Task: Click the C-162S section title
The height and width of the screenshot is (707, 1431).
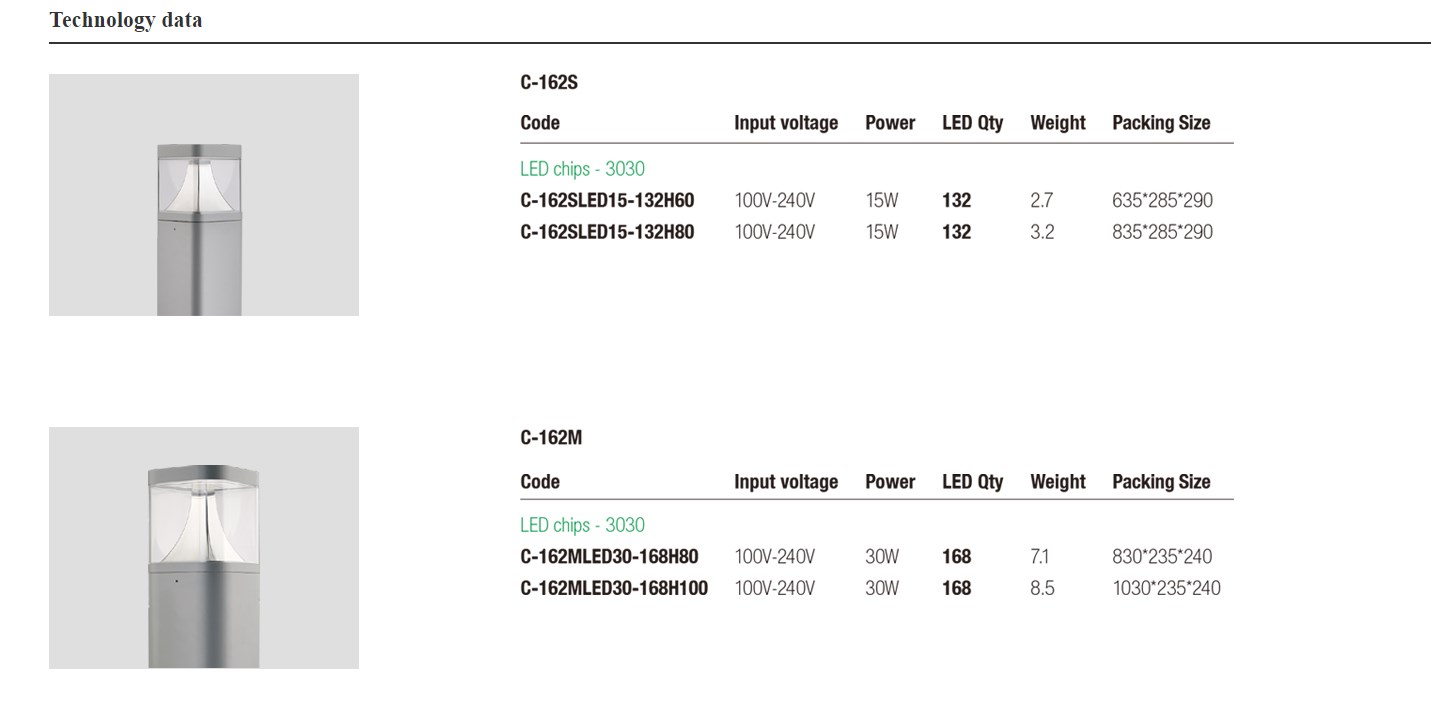Action: coord(549,83)
